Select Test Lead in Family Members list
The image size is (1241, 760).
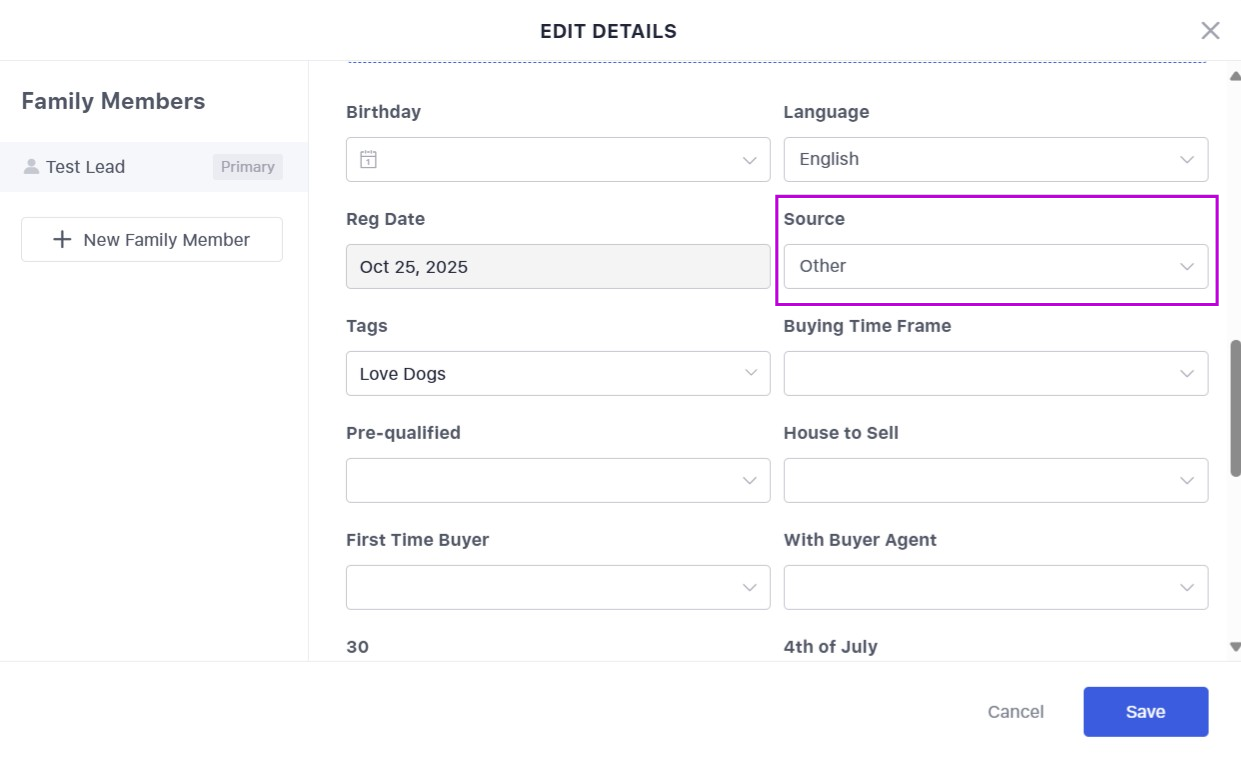coord(86,167)
